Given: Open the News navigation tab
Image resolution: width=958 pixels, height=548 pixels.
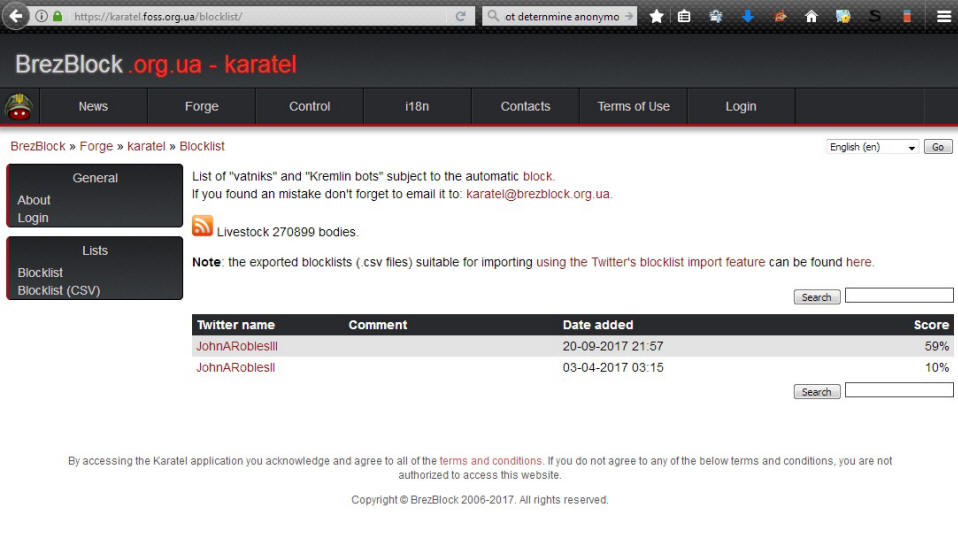Looking at the screenshot, I should point(93,107).
